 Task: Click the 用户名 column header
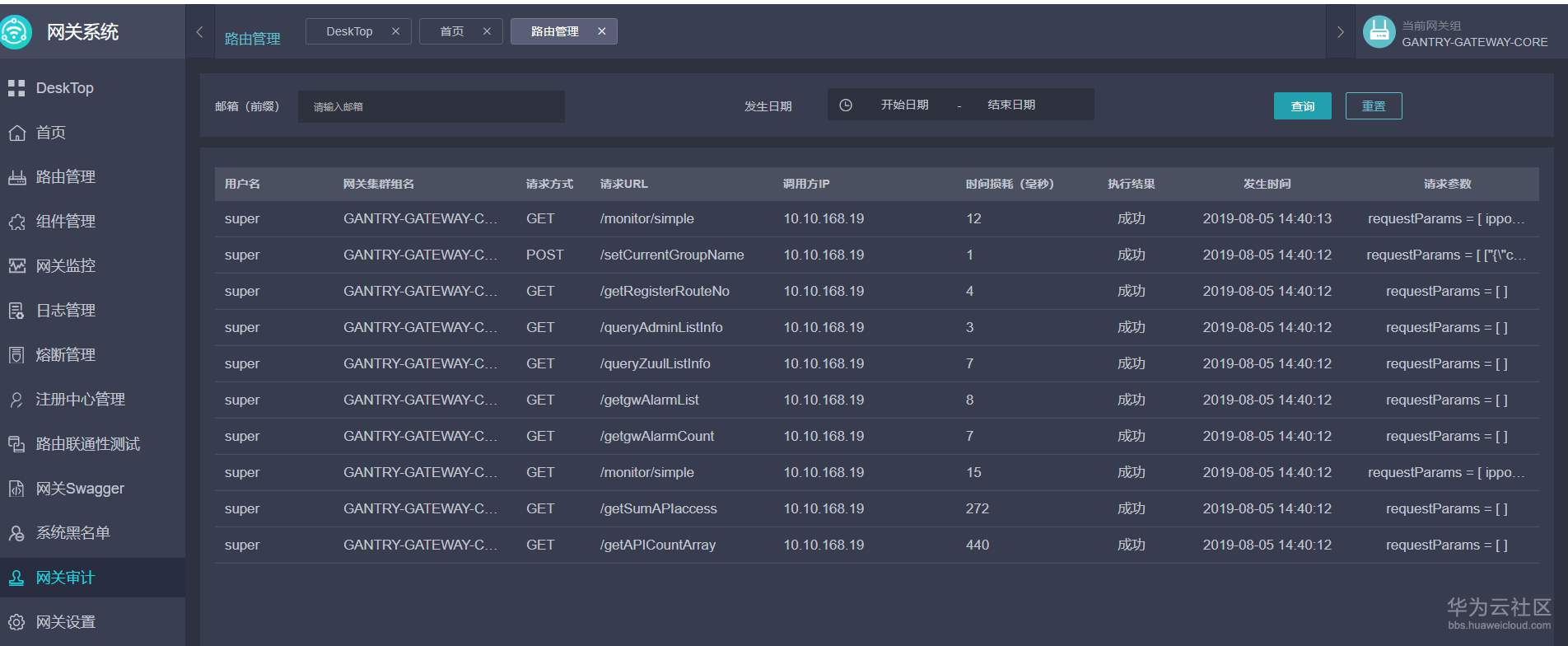242,184
